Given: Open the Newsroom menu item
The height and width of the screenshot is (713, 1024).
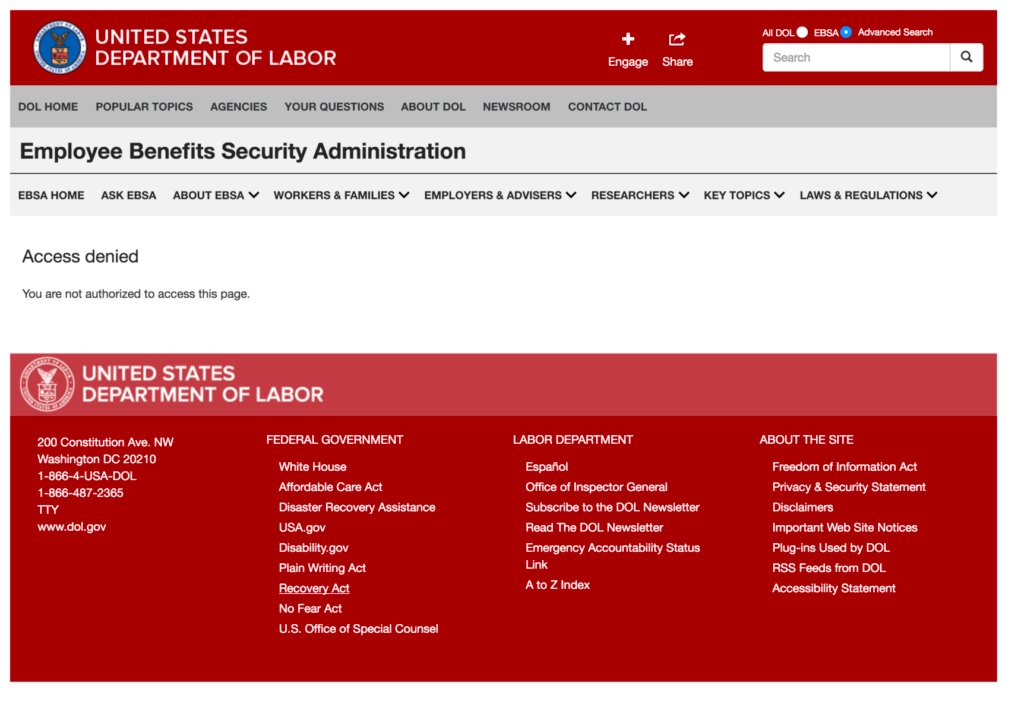Looking at the screenshot, I should point(516,106).
